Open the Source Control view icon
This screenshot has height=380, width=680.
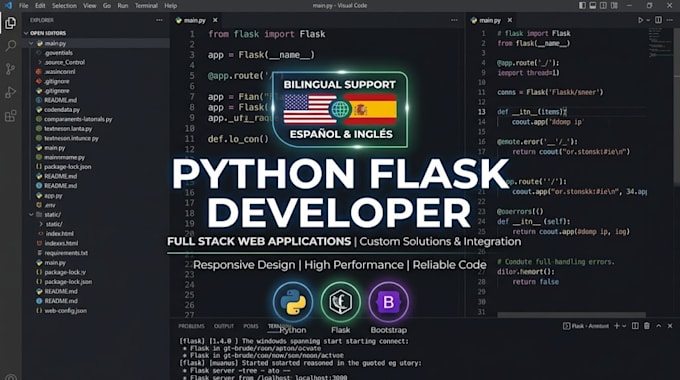10,69
